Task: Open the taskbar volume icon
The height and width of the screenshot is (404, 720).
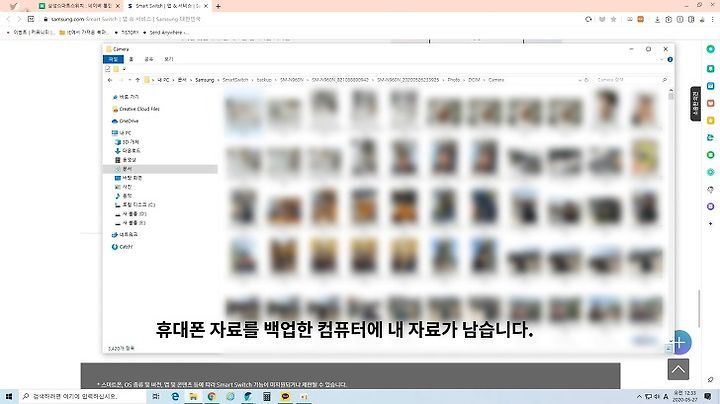Action: [x=657, y=396]
